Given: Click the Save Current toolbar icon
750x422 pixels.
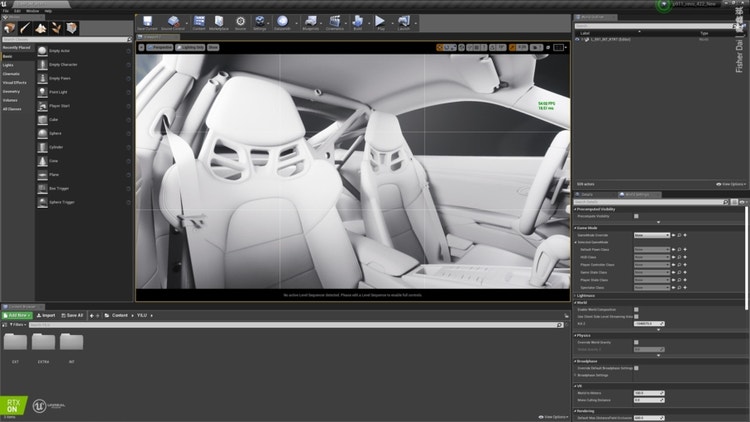Looking at the screenshot, I should 147,21.
